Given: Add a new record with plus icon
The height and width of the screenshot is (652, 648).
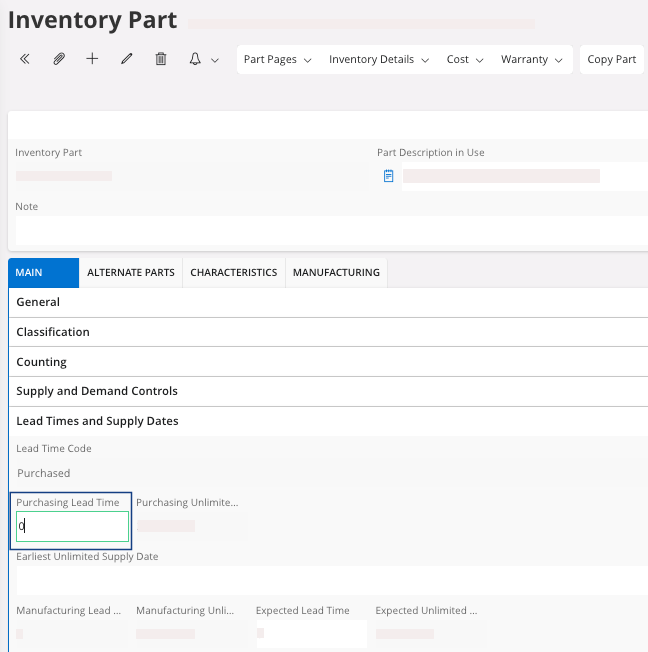Looking at the screenshot, I should point(92,60).
